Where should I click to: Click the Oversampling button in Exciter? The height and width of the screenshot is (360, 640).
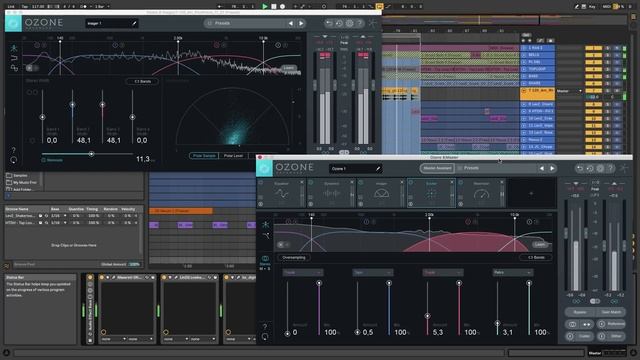pyautogui.click(x=294, y=258)
